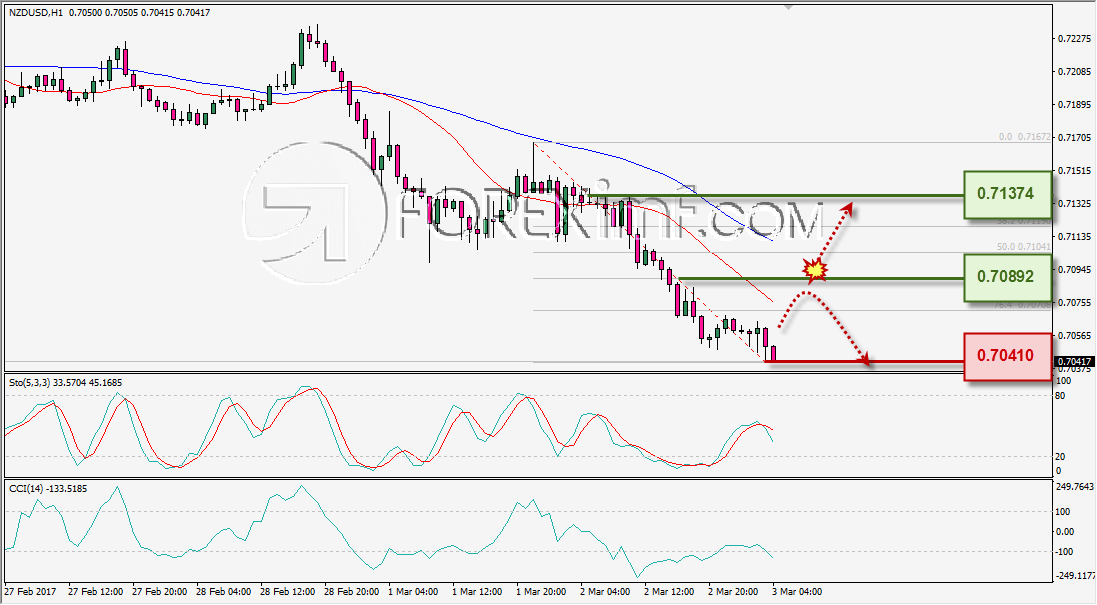Select the 0.72085 price axis label

click(x=1075, y=71)
